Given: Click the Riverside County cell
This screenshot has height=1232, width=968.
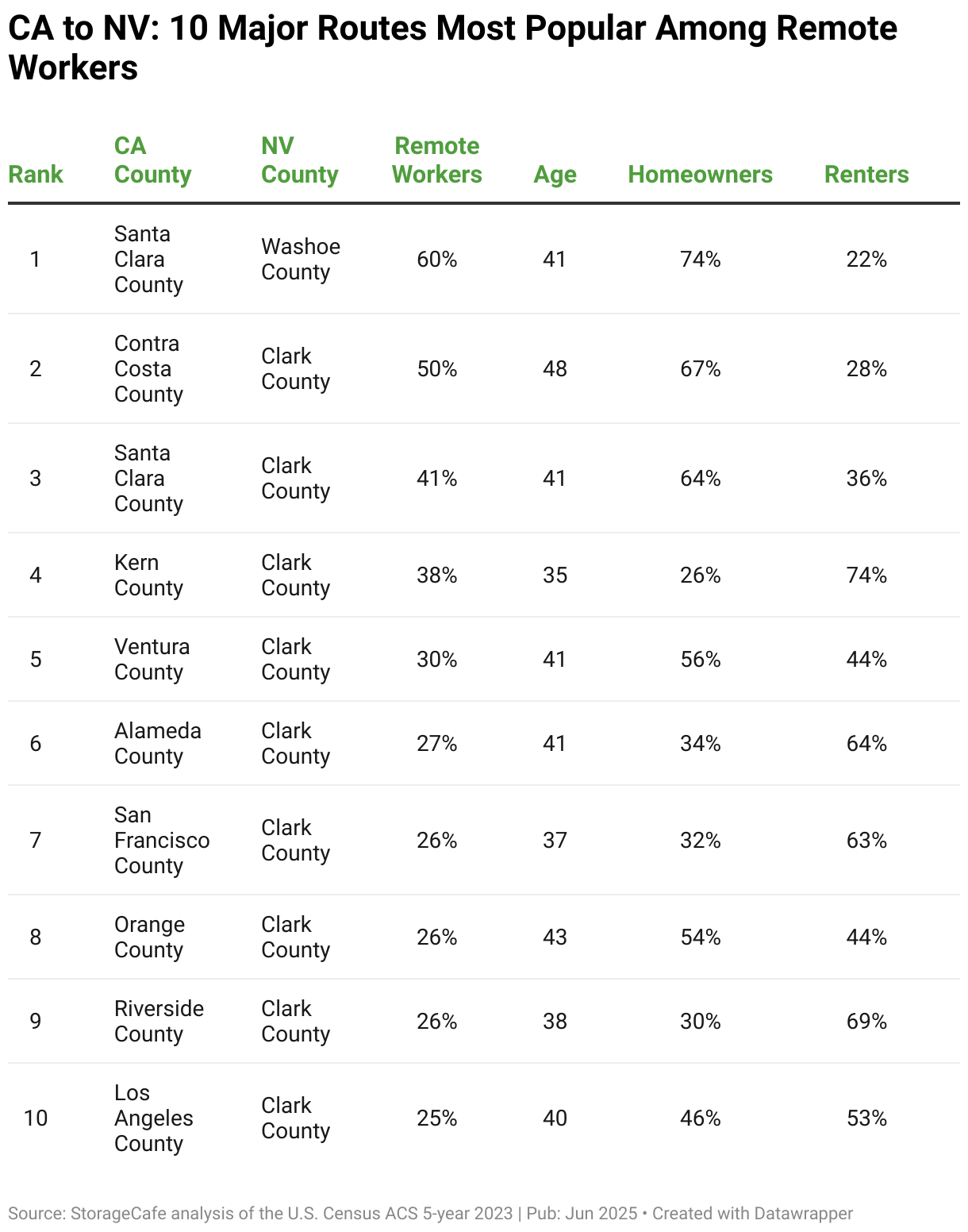Looking at the screenshot, I should pyautogui.click(x=159, y=1022).
